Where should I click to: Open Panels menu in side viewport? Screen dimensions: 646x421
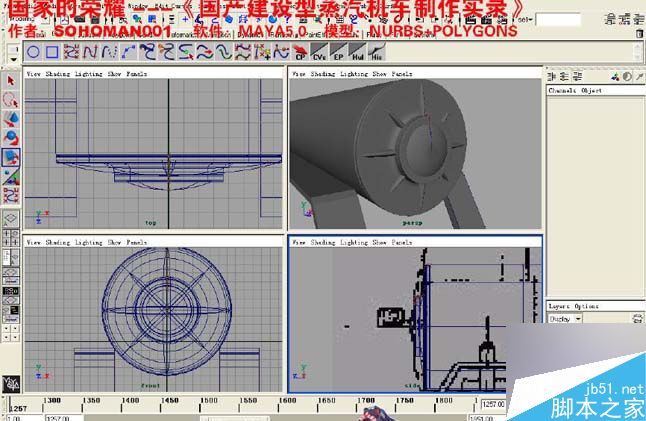[400, 242]
